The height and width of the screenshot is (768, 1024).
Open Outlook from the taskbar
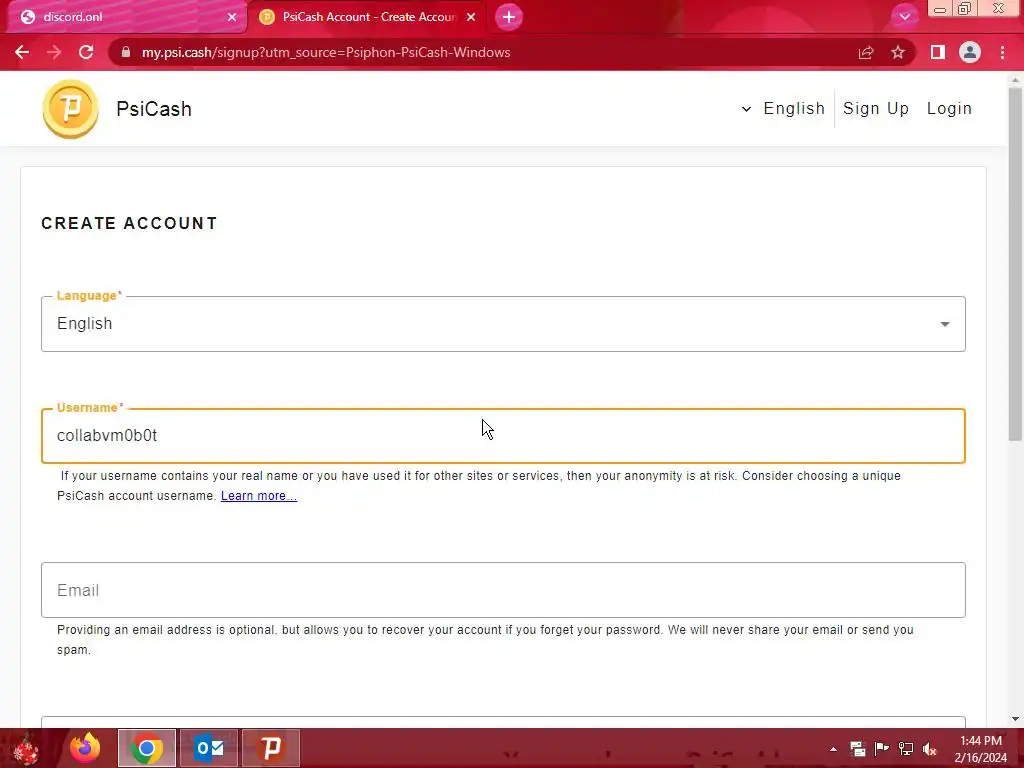tap(209, 748)
